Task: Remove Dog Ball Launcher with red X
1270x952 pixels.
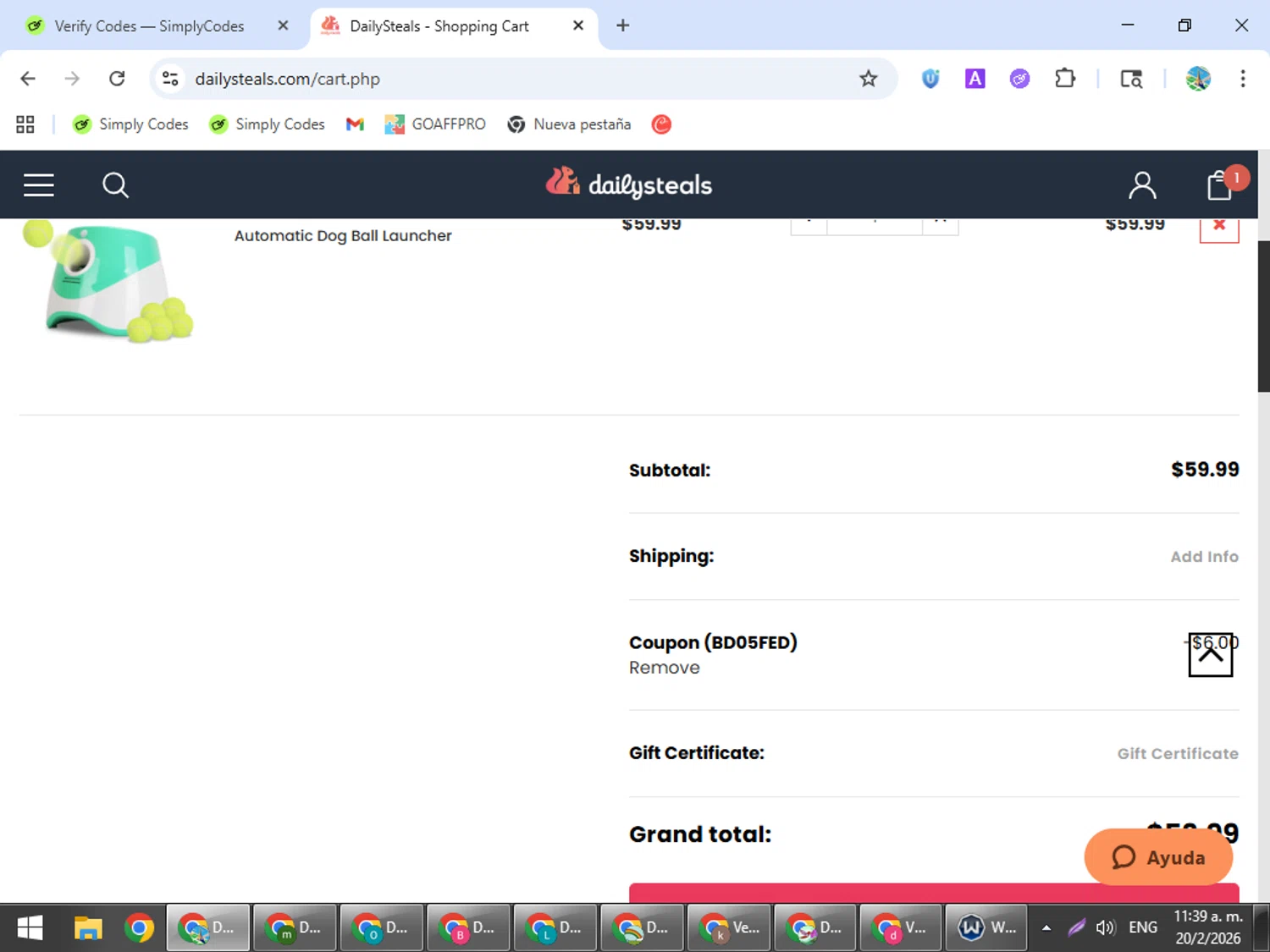Action: tap(1219, 227)
